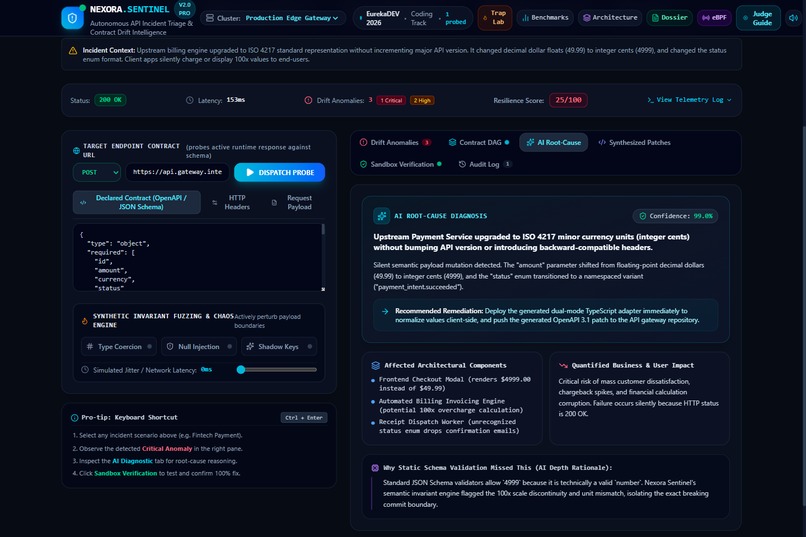Open the Sandbox Verification tab
This screenshot has height=537, width=806.
point(400,164)
